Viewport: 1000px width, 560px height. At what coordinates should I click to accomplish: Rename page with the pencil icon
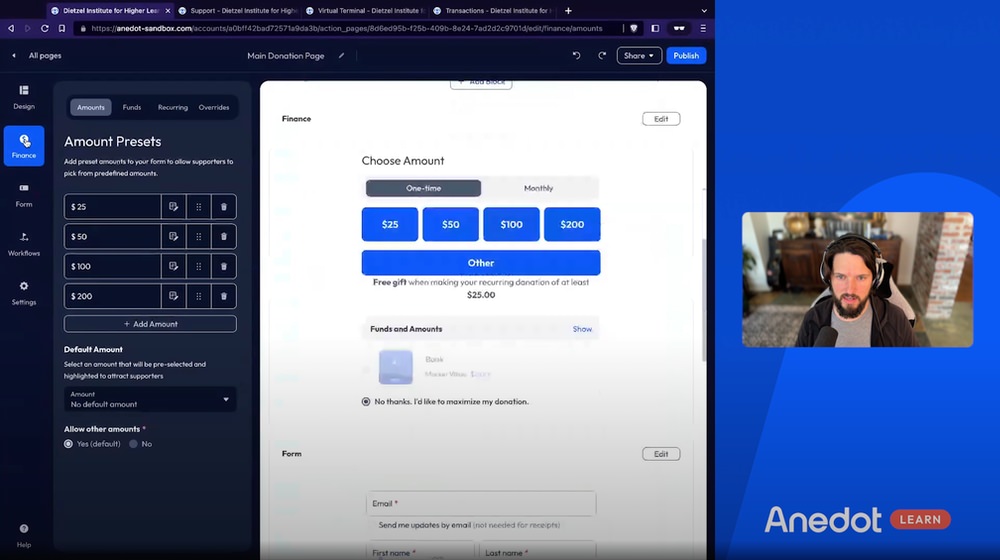[341, 55]
